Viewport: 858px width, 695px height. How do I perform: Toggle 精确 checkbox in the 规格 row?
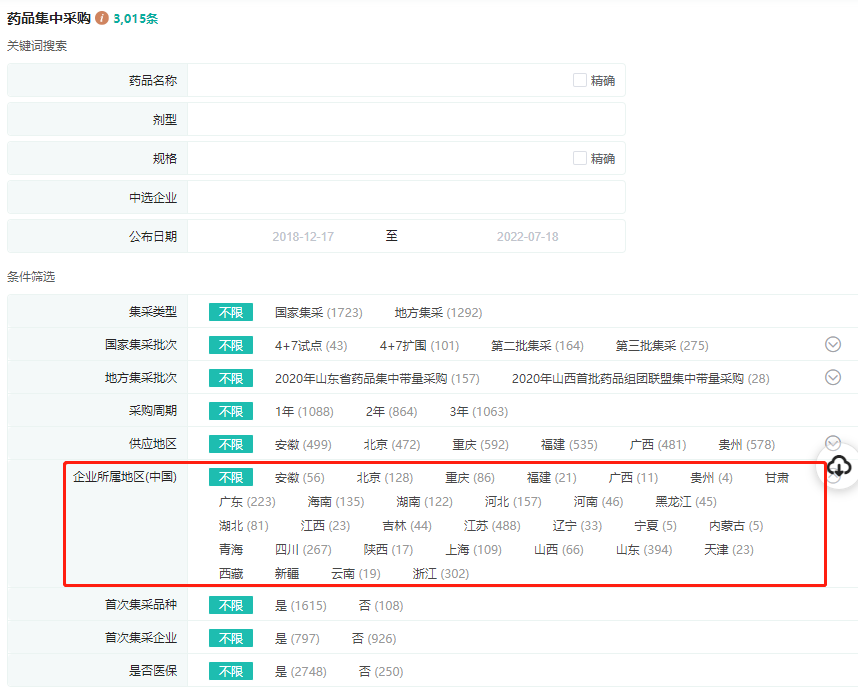tap(580, 158)
